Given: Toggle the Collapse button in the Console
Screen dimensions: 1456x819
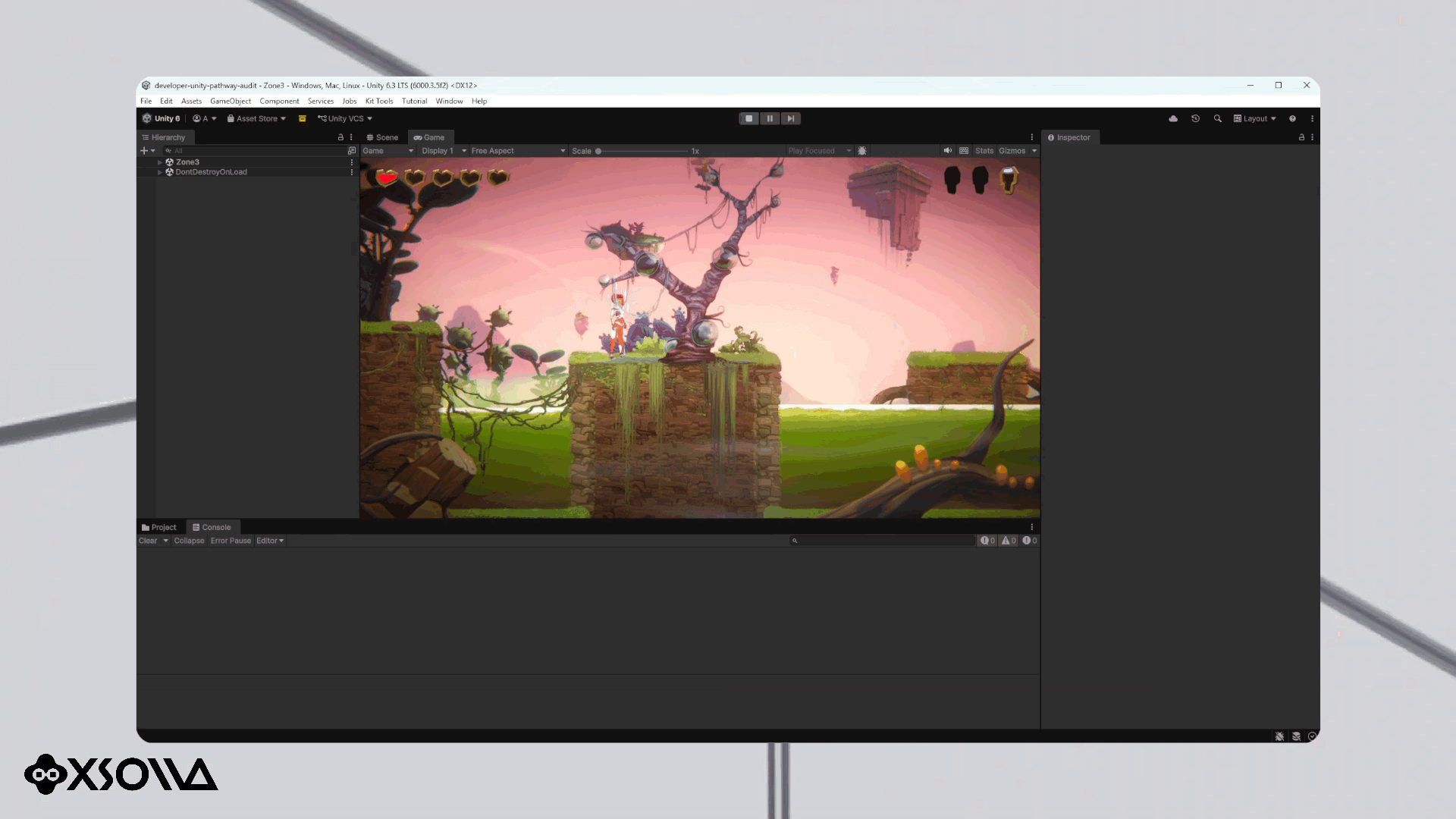Looking at the screenshot, I should click(x=189, y=541).
